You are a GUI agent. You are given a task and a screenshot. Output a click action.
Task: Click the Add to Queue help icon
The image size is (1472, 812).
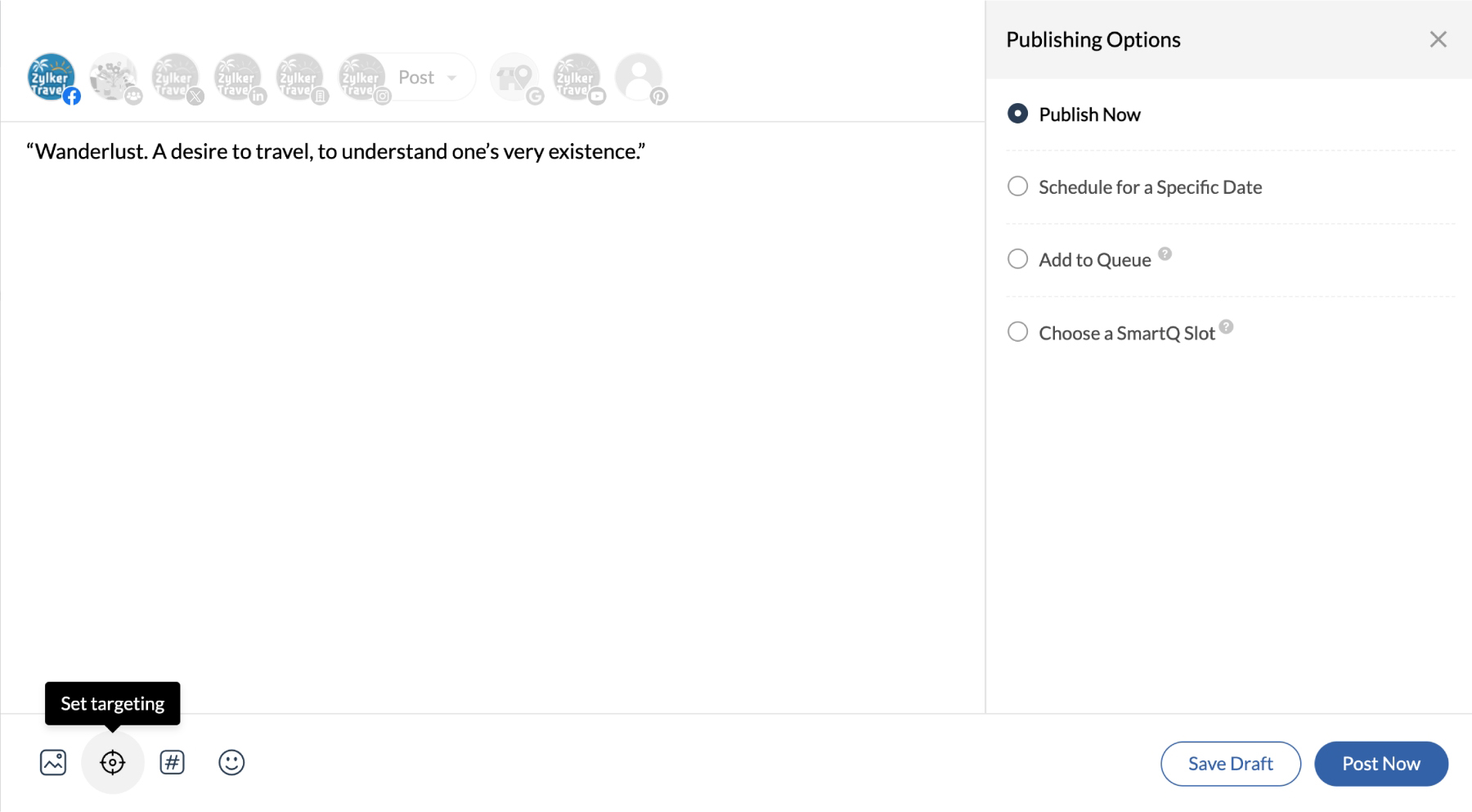[1165, 253]
